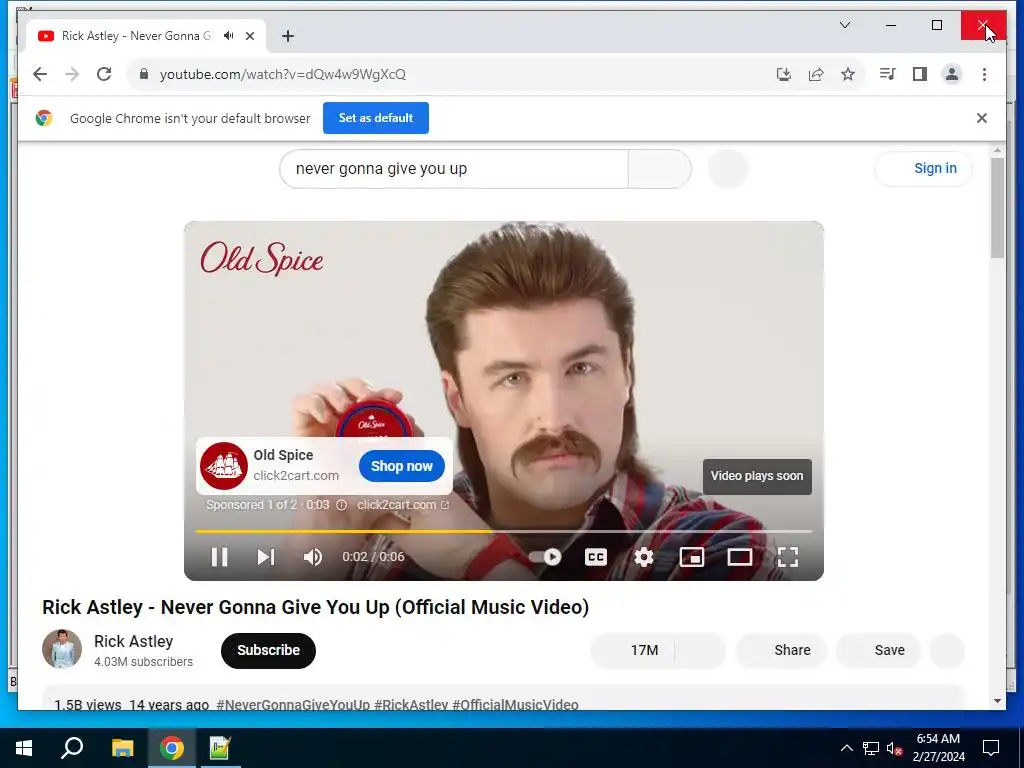This screenshot has width=1024, height=768.
Task: Open Windows taskbar search
Action: (72, 748)
